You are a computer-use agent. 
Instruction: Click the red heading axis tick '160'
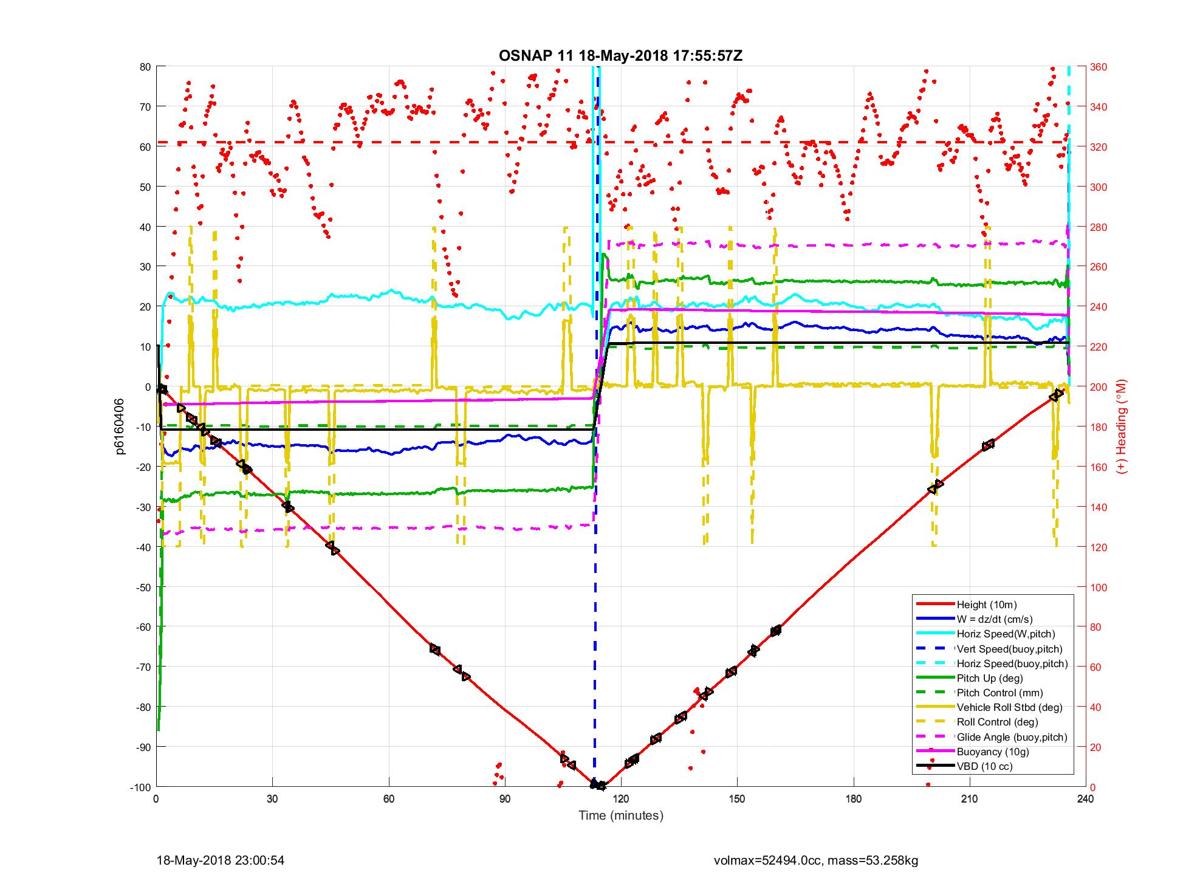click(1099, 467)
